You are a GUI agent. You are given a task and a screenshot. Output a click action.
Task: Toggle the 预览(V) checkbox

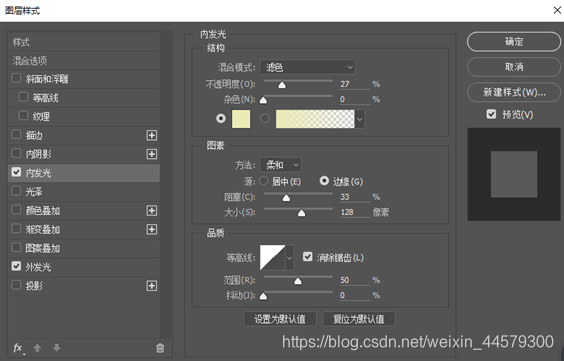[x=491, y=114]
